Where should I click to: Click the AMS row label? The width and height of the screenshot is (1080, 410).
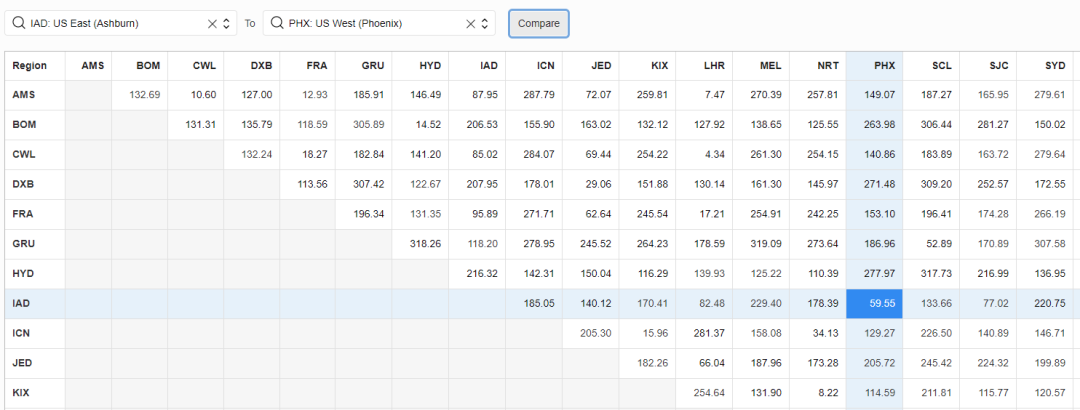point(24,95)
